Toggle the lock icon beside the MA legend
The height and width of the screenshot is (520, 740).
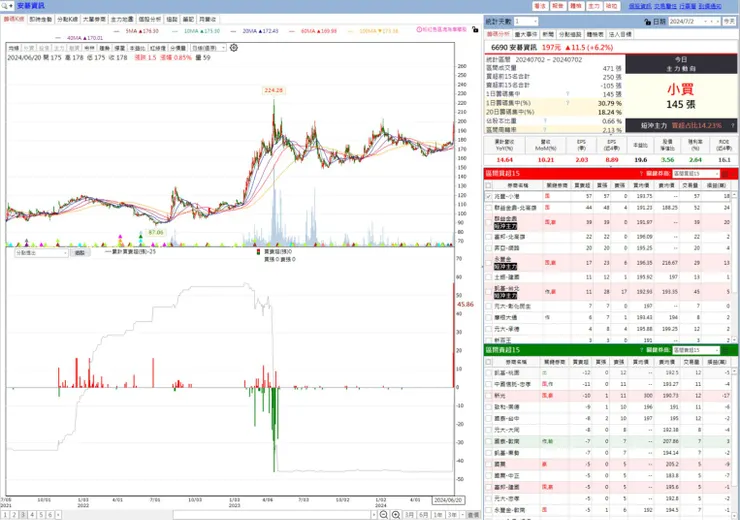[x=475, y=30]
